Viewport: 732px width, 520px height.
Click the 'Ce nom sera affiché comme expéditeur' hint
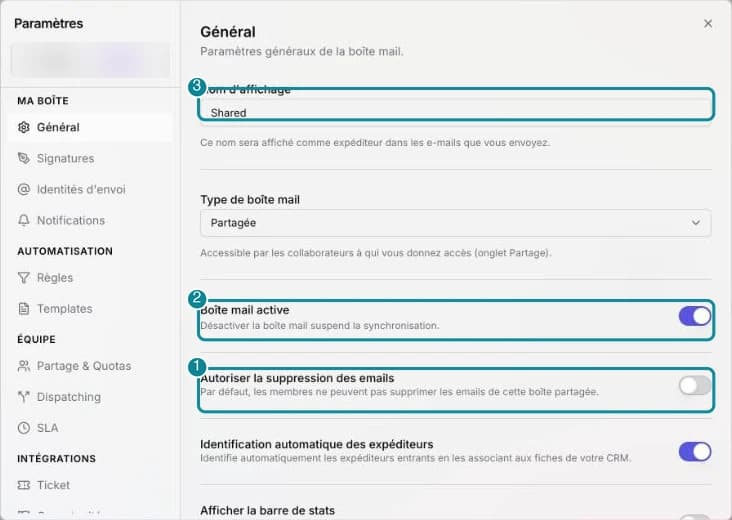375,142
